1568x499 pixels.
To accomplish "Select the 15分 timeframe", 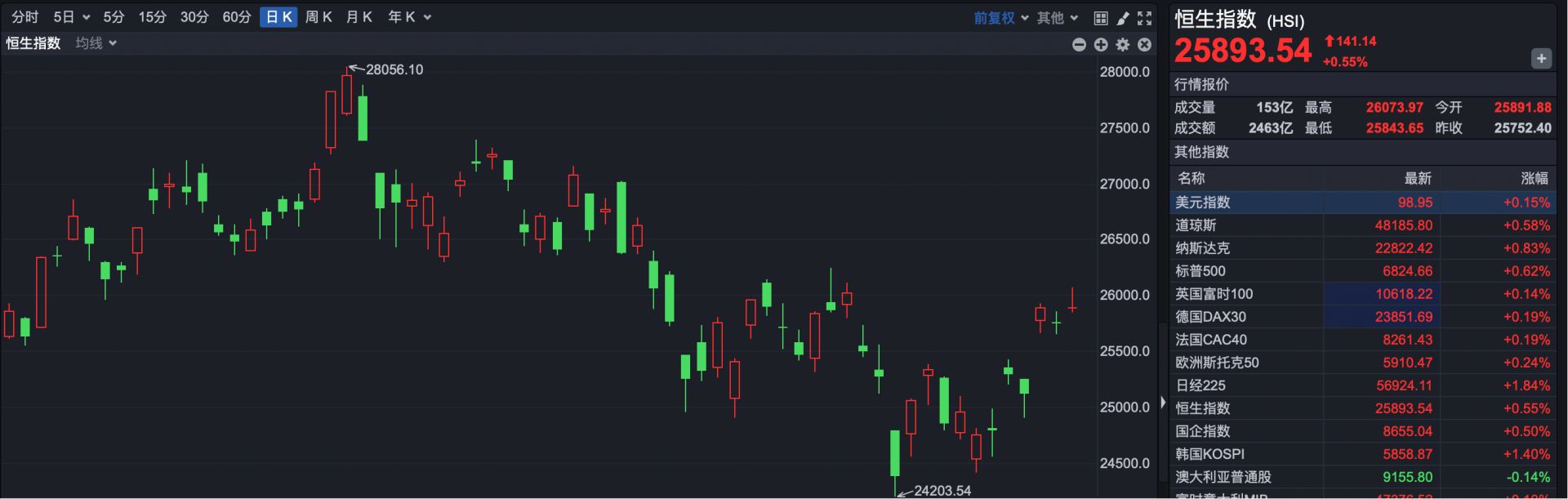I will pos(152,17).
